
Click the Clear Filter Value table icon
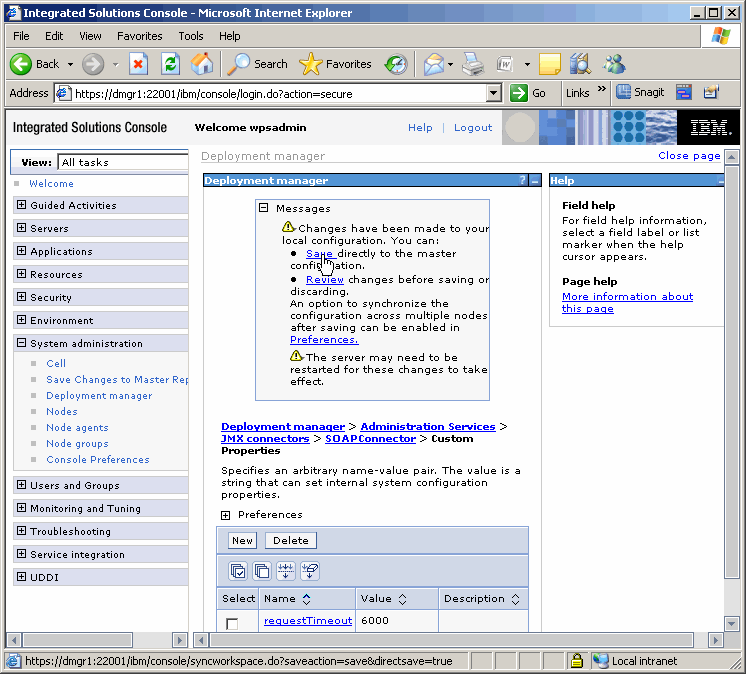[x=310, y=571]
